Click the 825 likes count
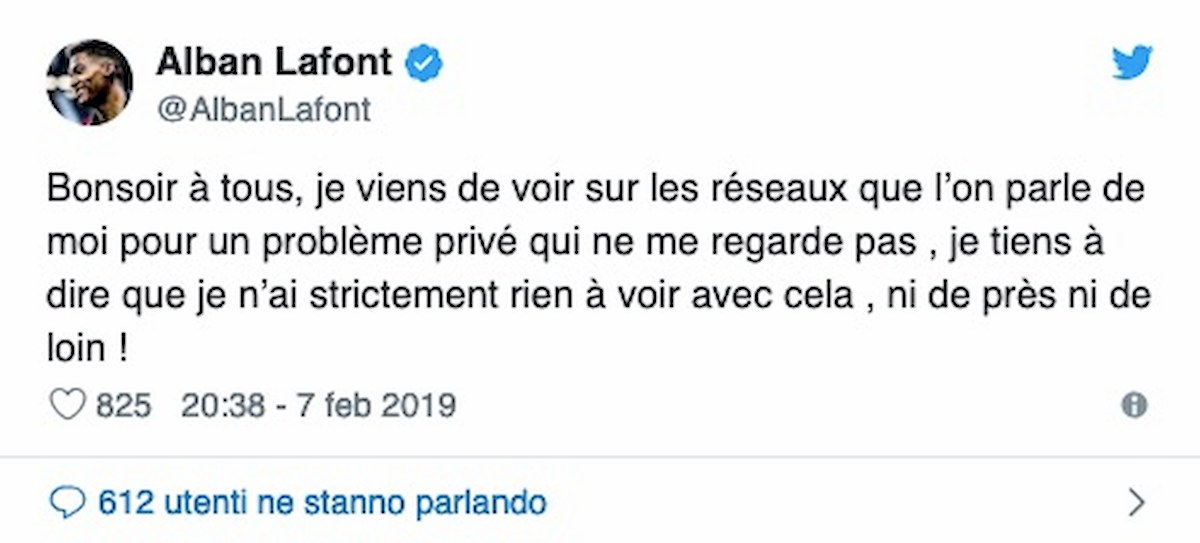 [122, 406]
